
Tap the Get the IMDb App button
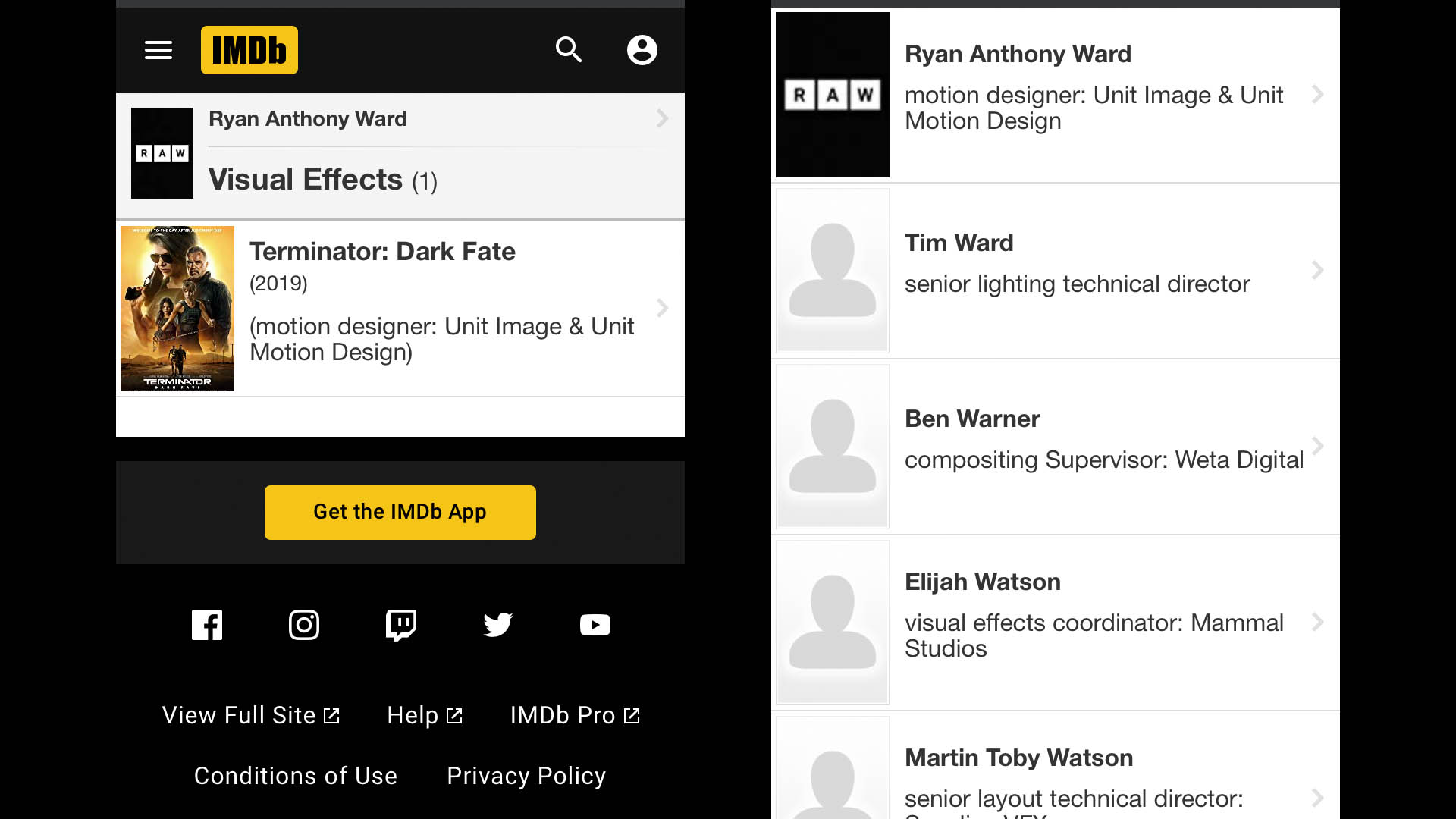pyautogui.click(x=400, y=513)
